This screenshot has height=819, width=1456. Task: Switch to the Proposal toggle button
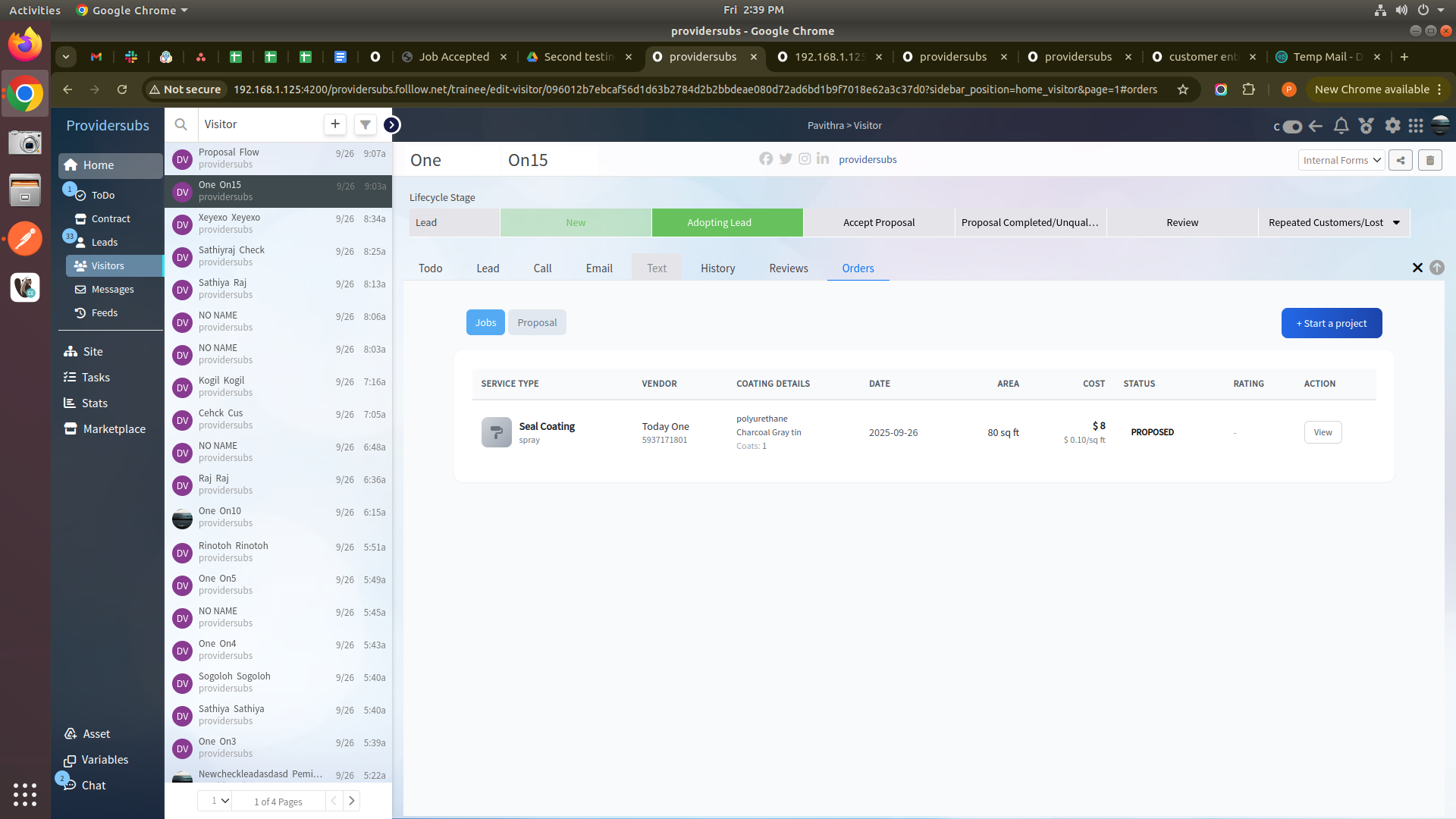[x=537, y=322]
